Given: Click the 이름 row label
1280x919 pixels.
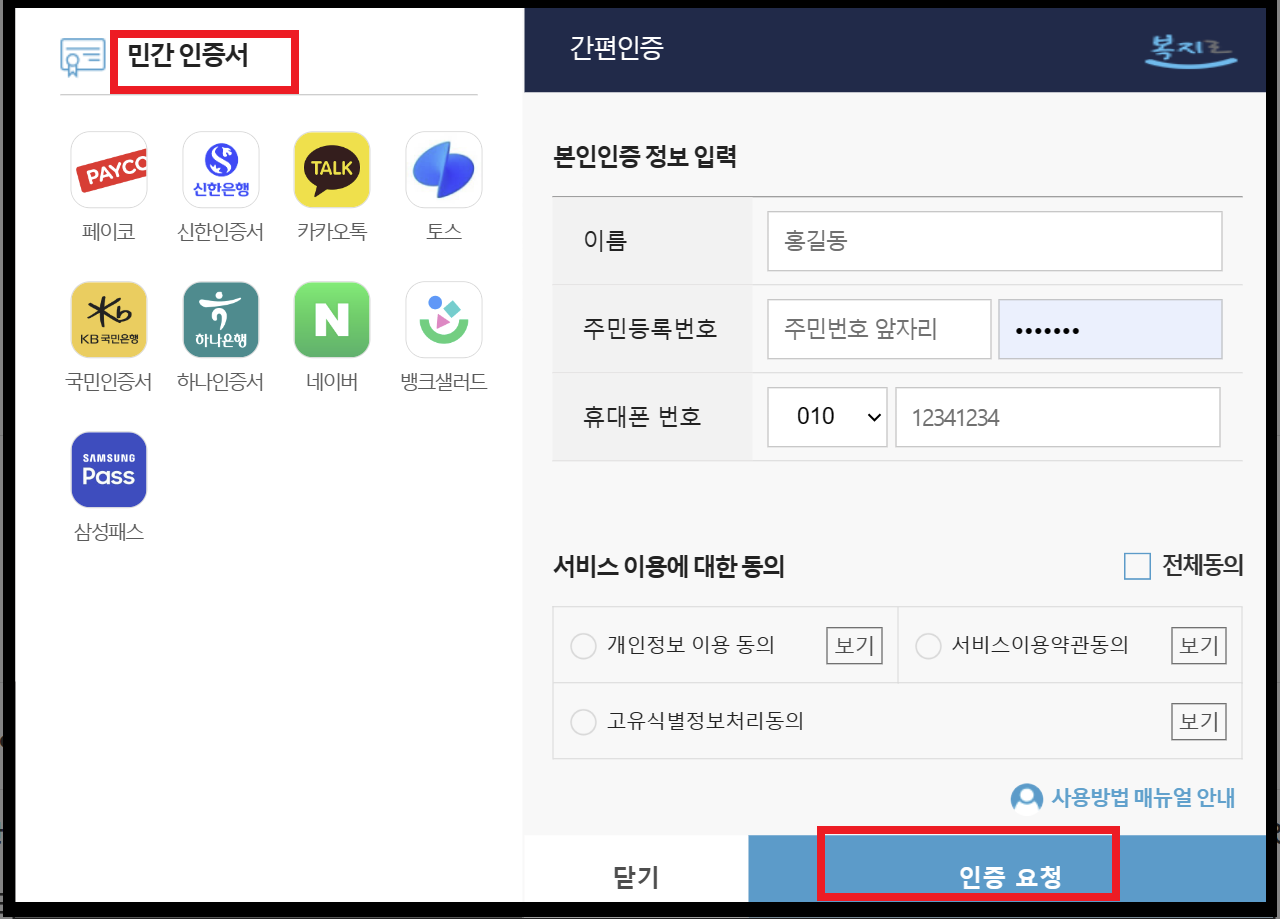Looking at the screenshot, I should pos(605,241).
